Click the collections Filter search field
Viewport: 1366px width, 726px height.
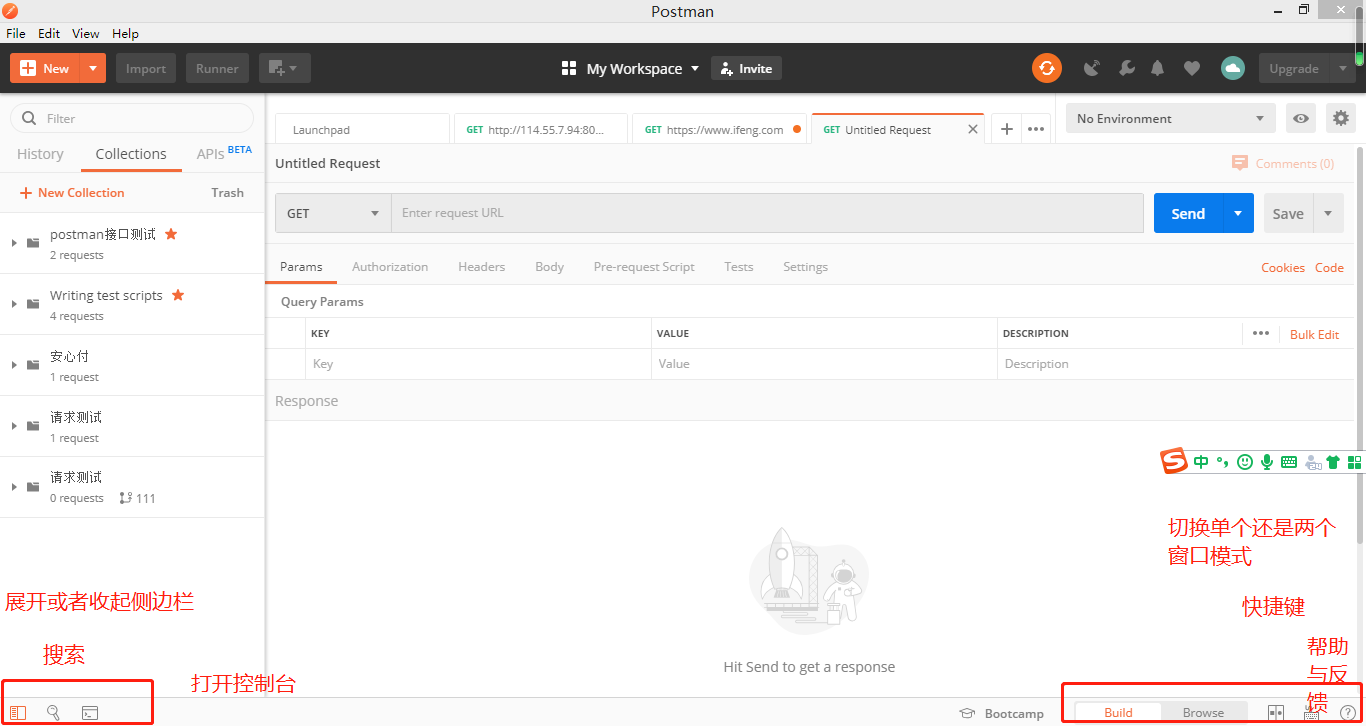click(132, 118)
